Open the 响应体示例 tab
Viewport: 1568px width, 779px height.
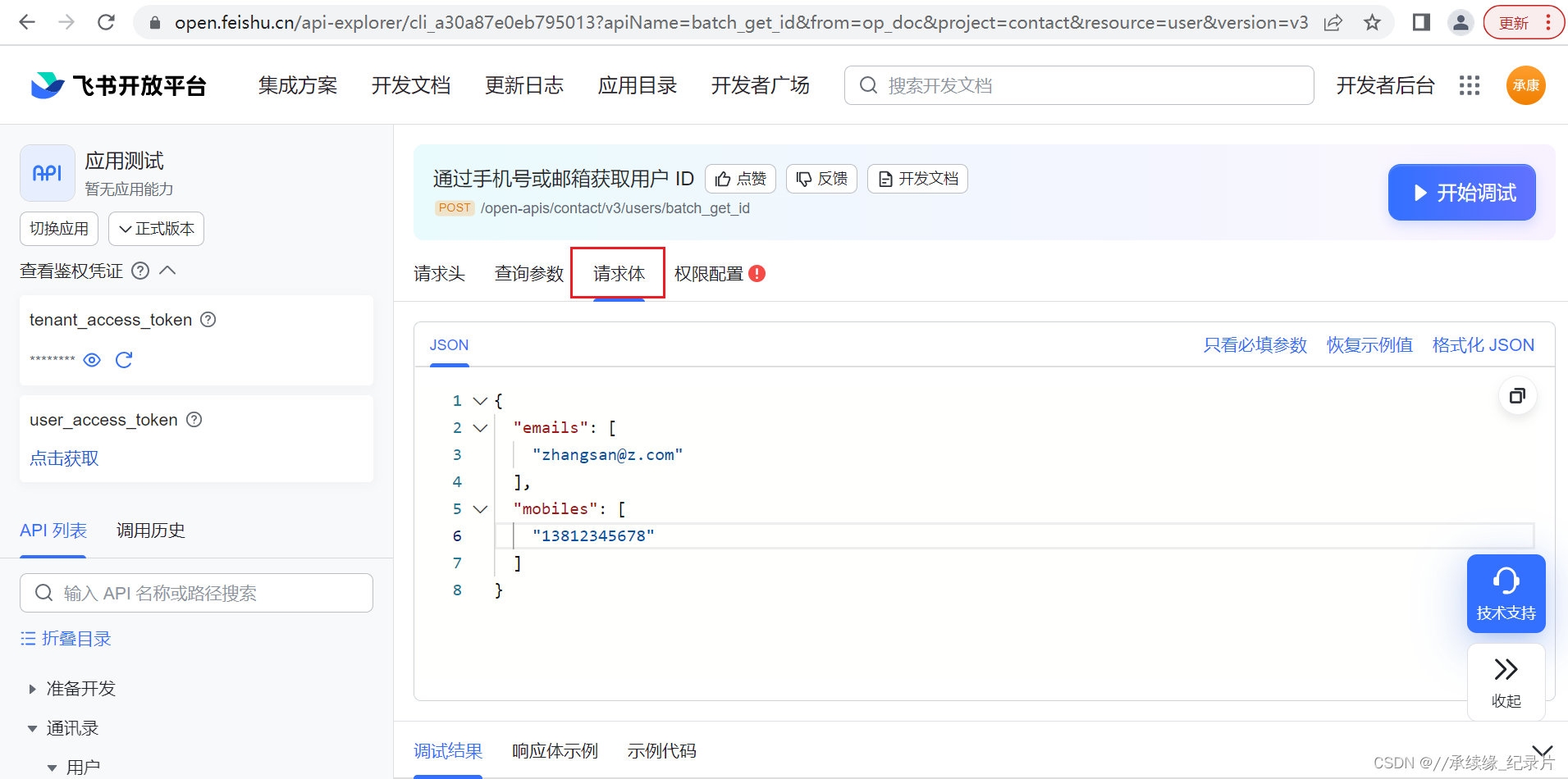pos(555,751)
